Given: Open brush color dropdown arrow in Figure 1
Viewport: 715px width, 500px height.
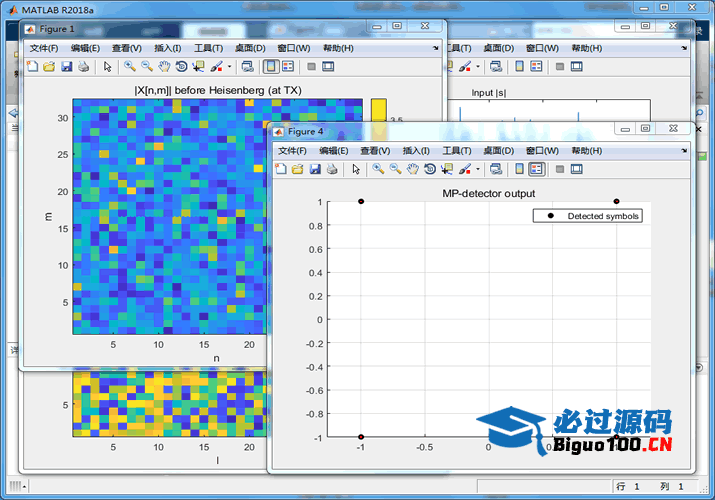Looking at the screenshot, I should pos(229,67).
